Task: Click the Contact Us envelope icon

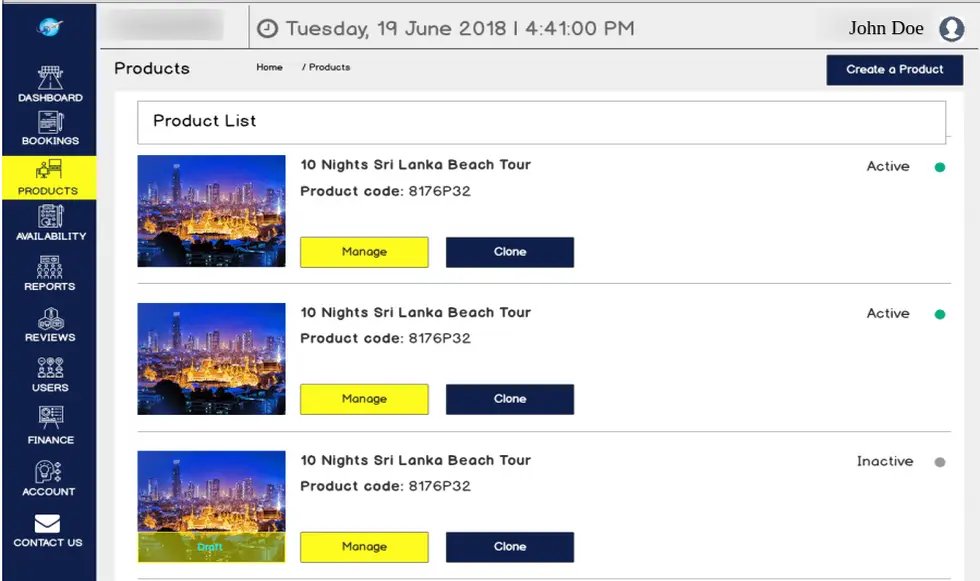Action: tap(48, 524)
